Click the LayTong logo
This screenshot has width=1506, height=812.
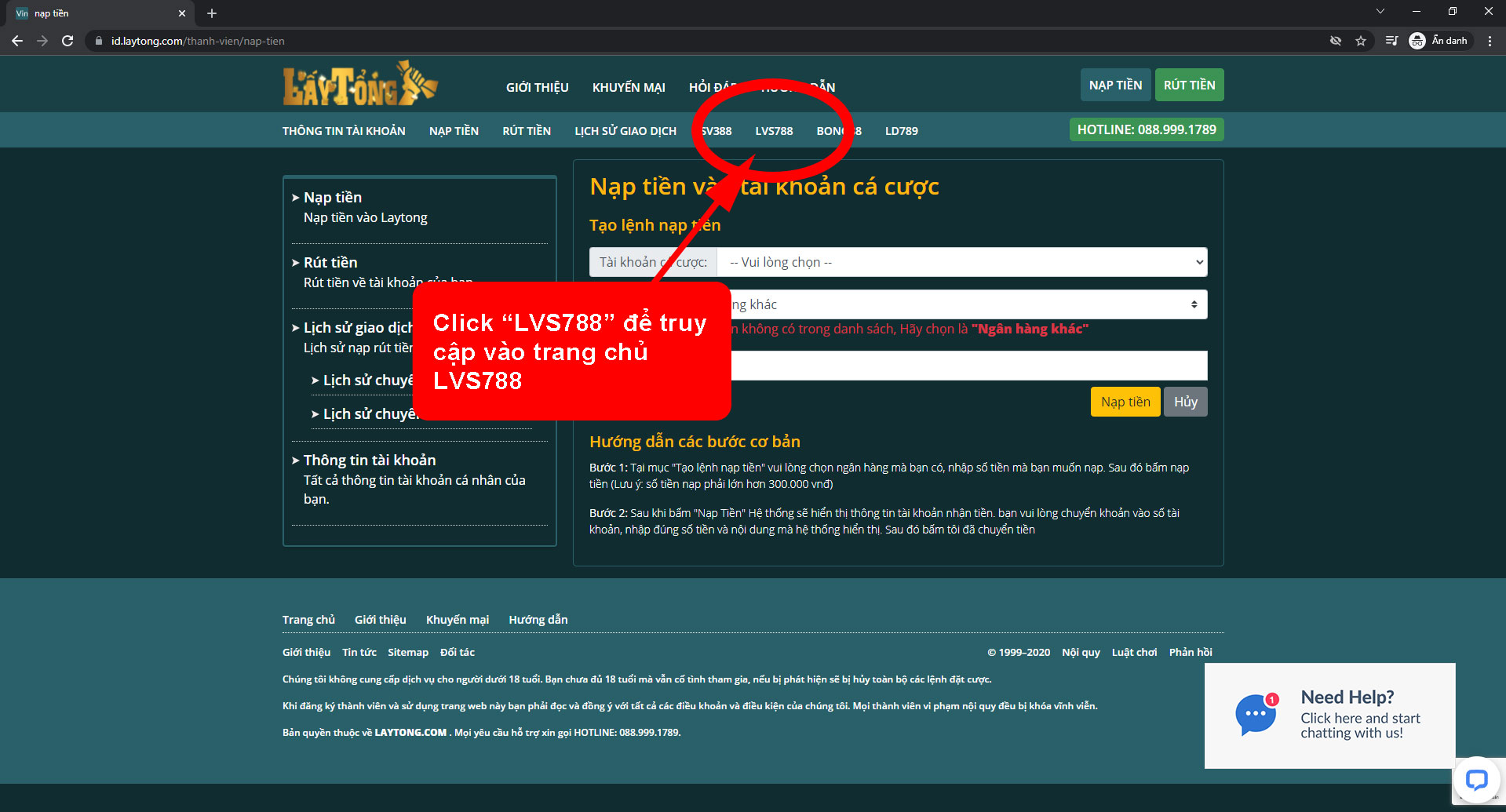coord(360,83)
